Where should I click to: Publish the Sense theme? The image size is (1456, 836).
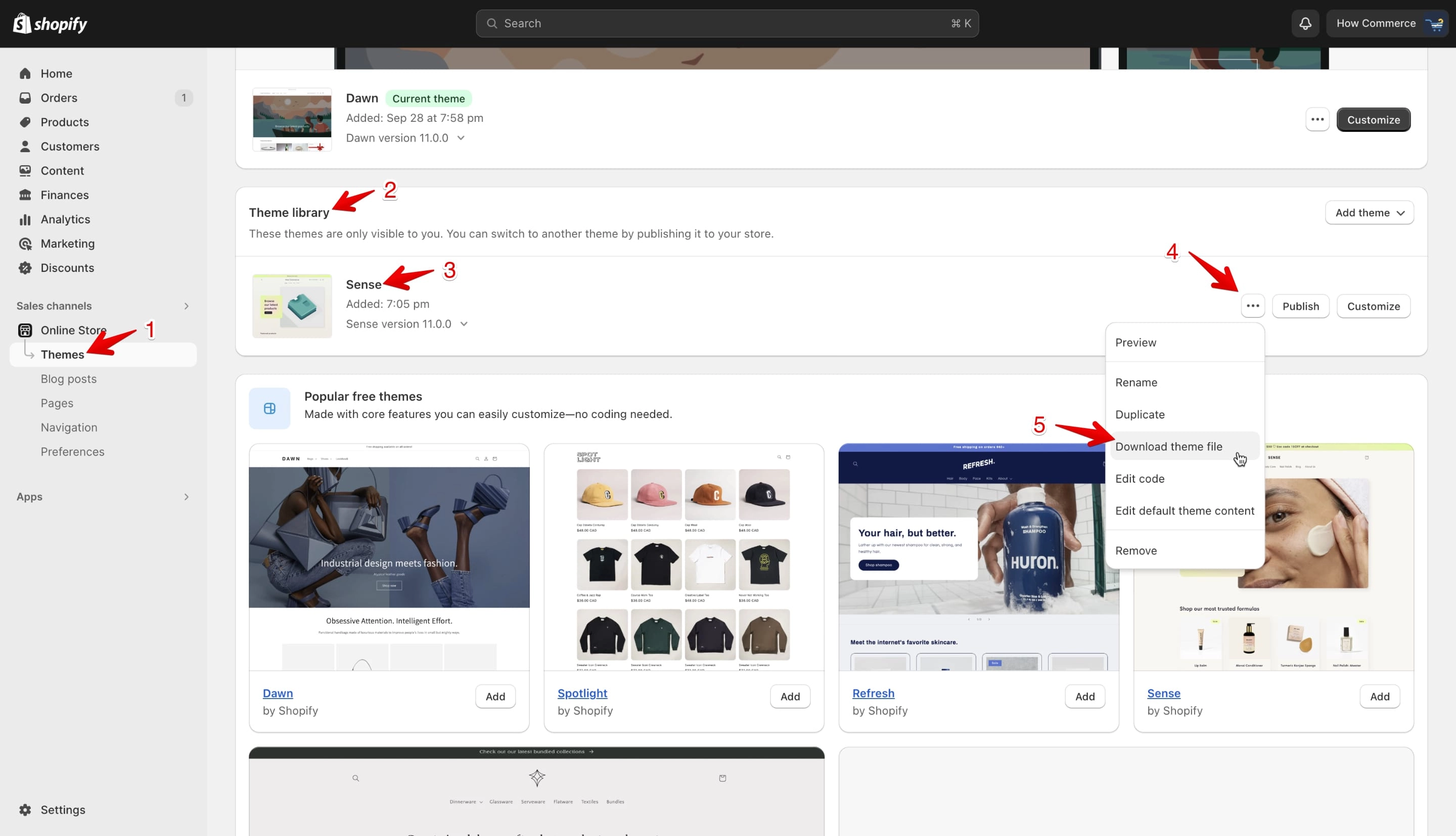[x=1300, y=306]
